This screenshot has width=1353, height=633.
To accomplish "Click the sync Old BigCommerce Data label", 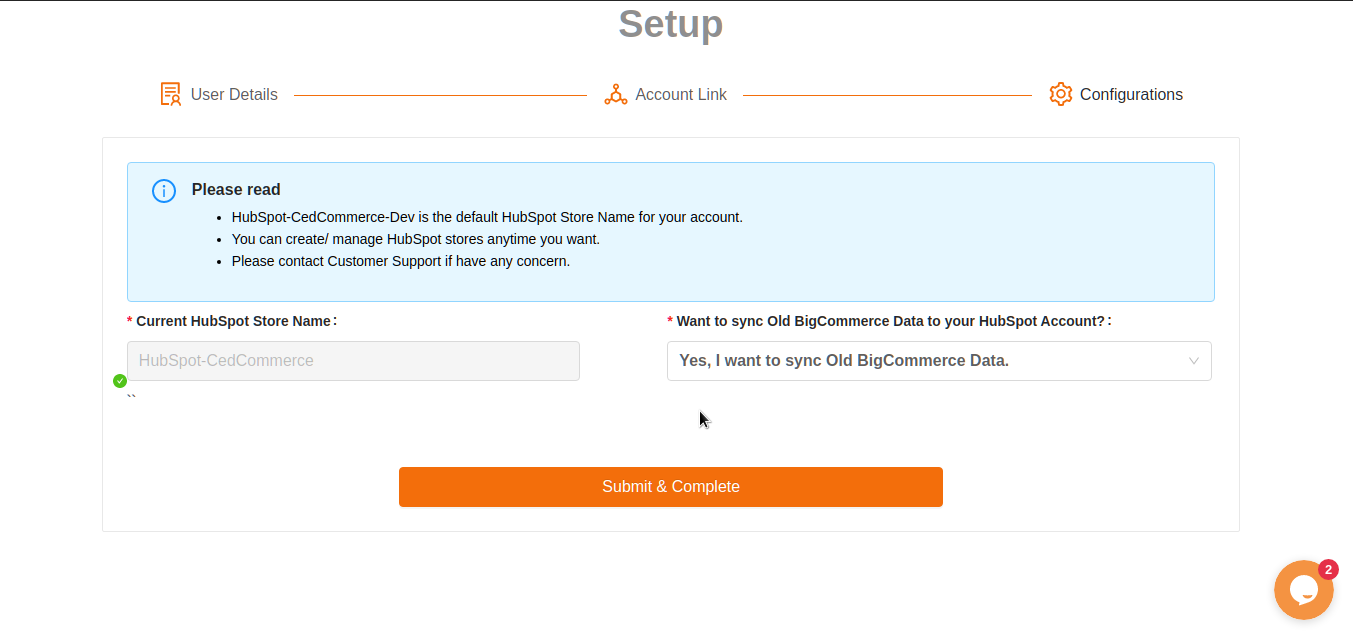I will (891, 321).
